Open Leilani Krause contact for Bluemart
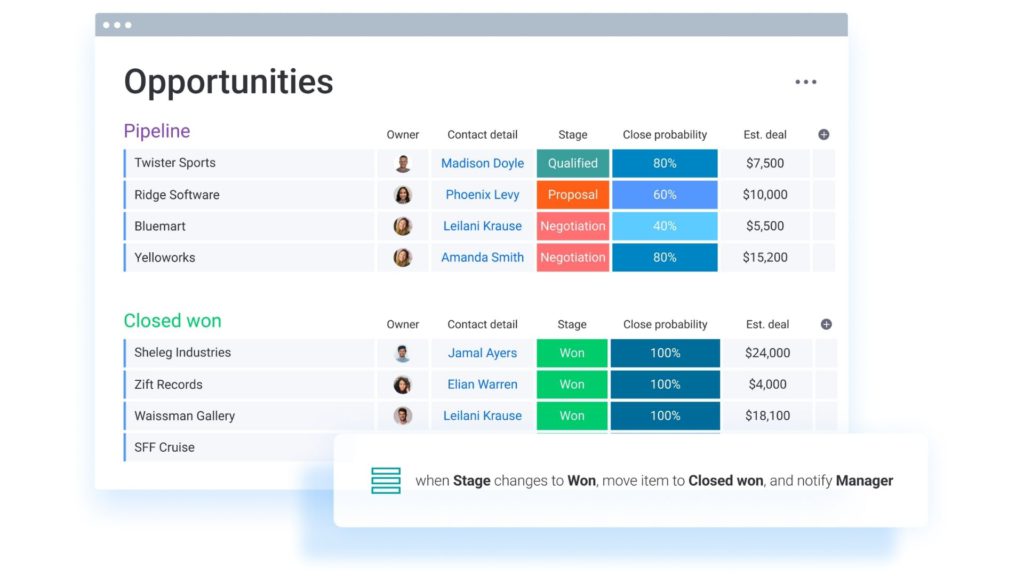The image size is (1024, 576). (482, 226)
